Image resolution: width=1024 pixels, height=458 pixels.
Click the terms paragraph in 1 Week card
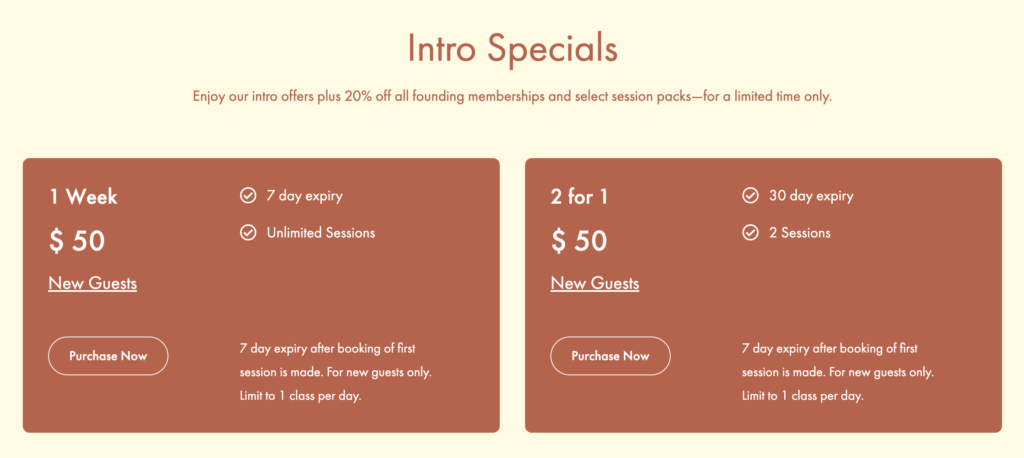336,372
